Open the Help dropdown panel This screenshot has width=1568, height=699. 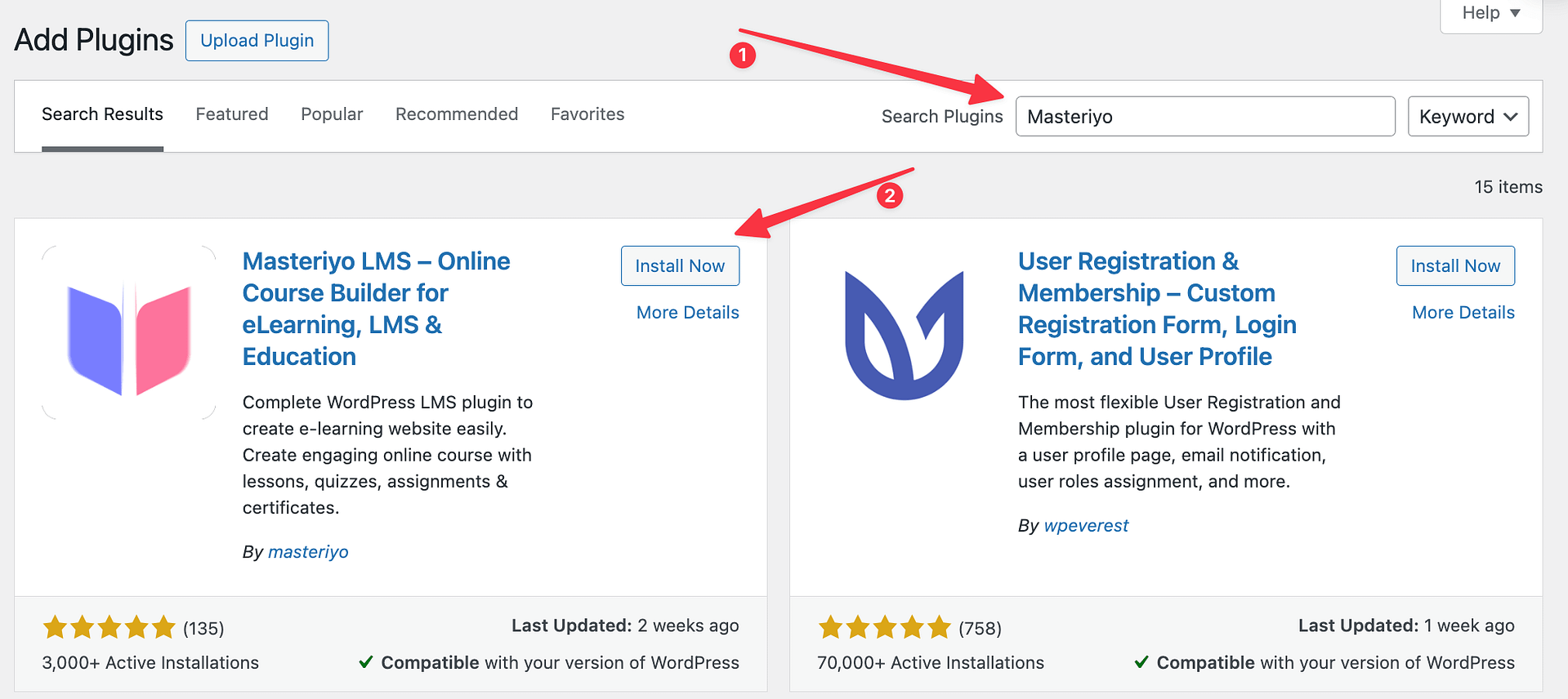1490,14
